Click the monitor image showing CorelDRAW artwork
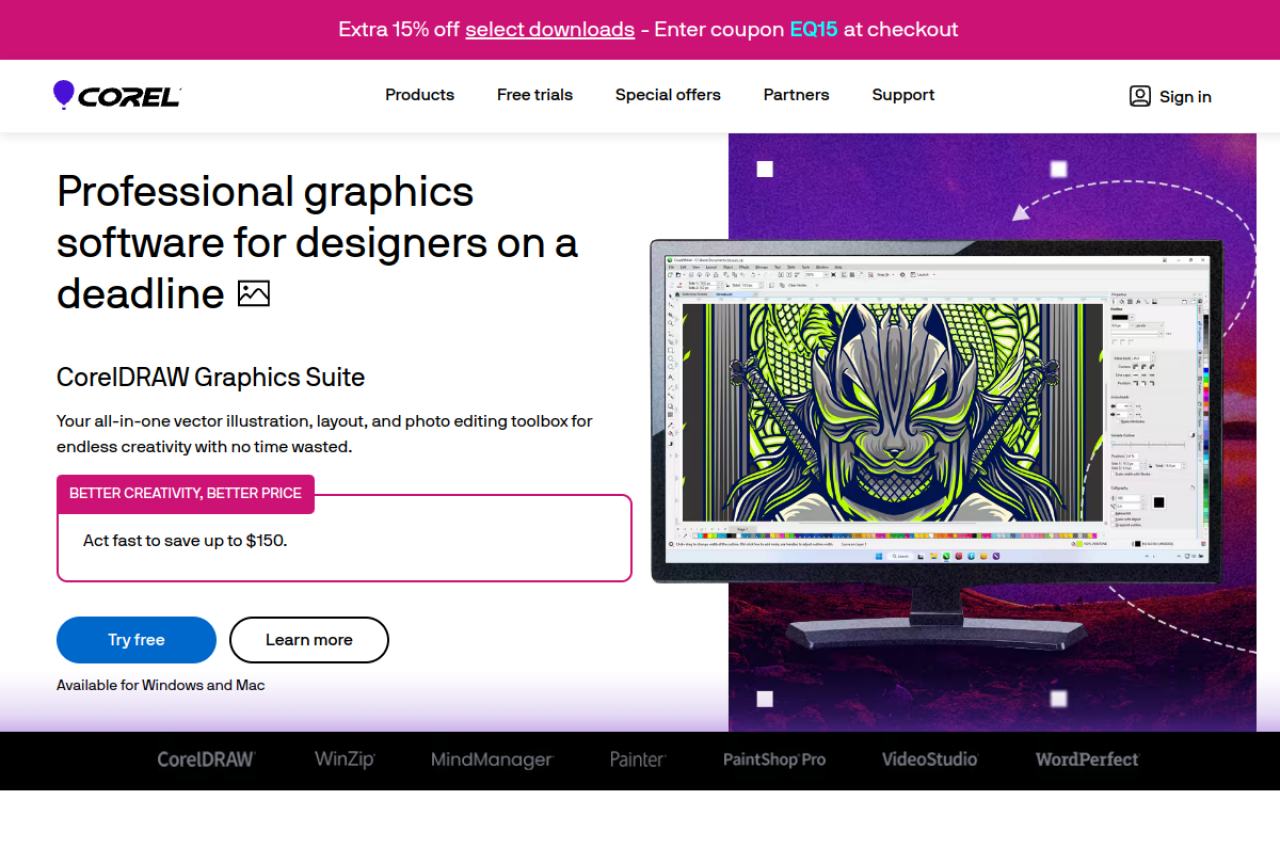Image resolution: width=1280 pixels, height=853 pixels. pos(937,445)
